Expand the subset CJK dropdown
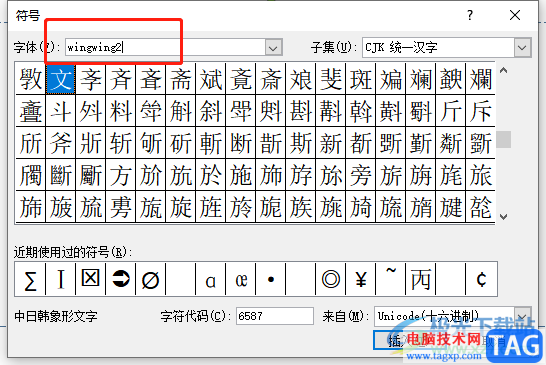Screen dimensions: 546x365 [x=522, y=47]
